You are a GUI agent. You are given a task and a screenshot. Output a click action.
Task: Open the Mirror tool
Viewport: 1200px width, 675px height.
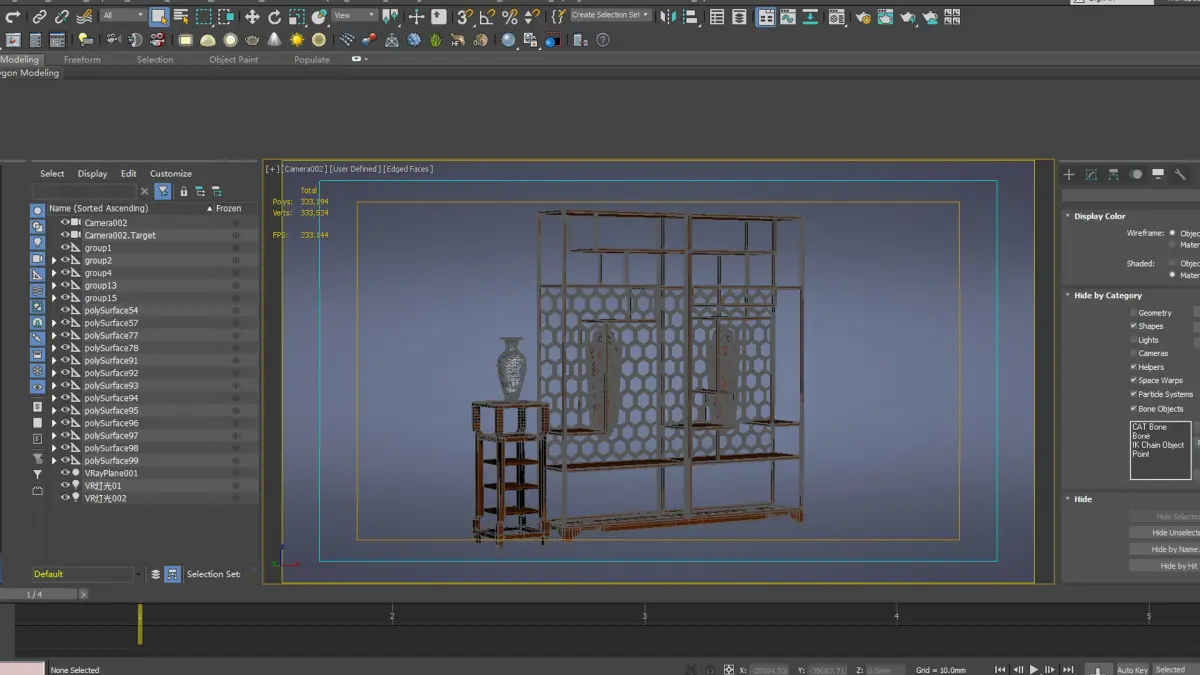tap(668, 17)
